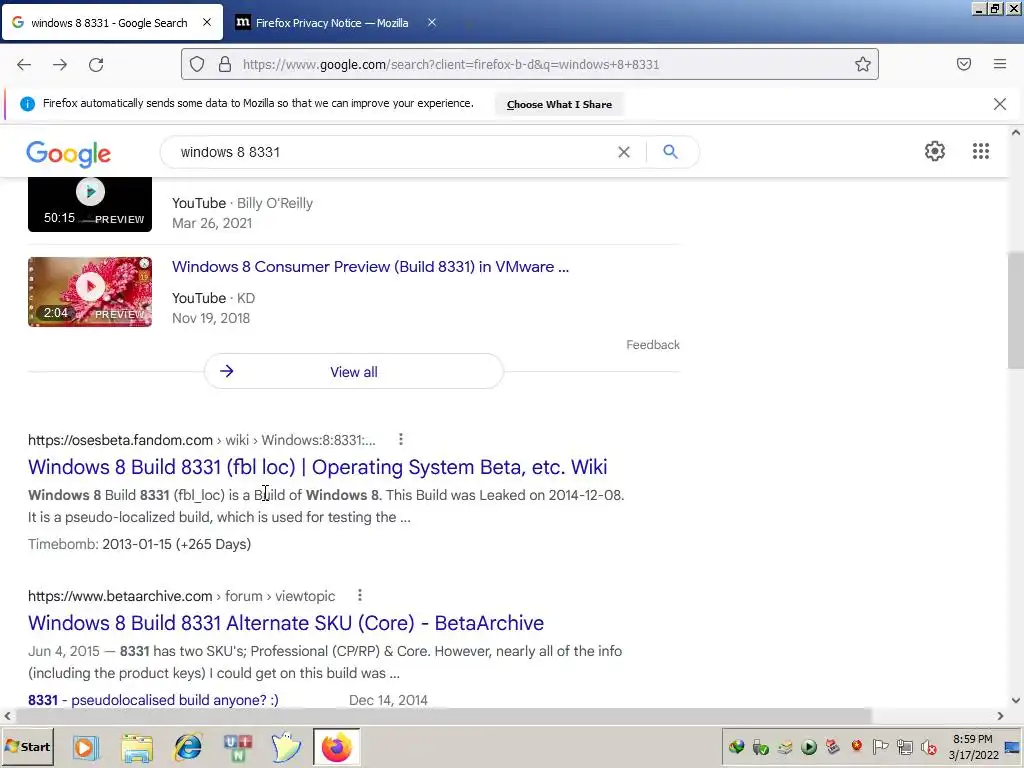Open Choose What I Share settings
Image resolution: width=1024 pixels, height=768 pixels.
pyautogui.click(x=559, y=104)
